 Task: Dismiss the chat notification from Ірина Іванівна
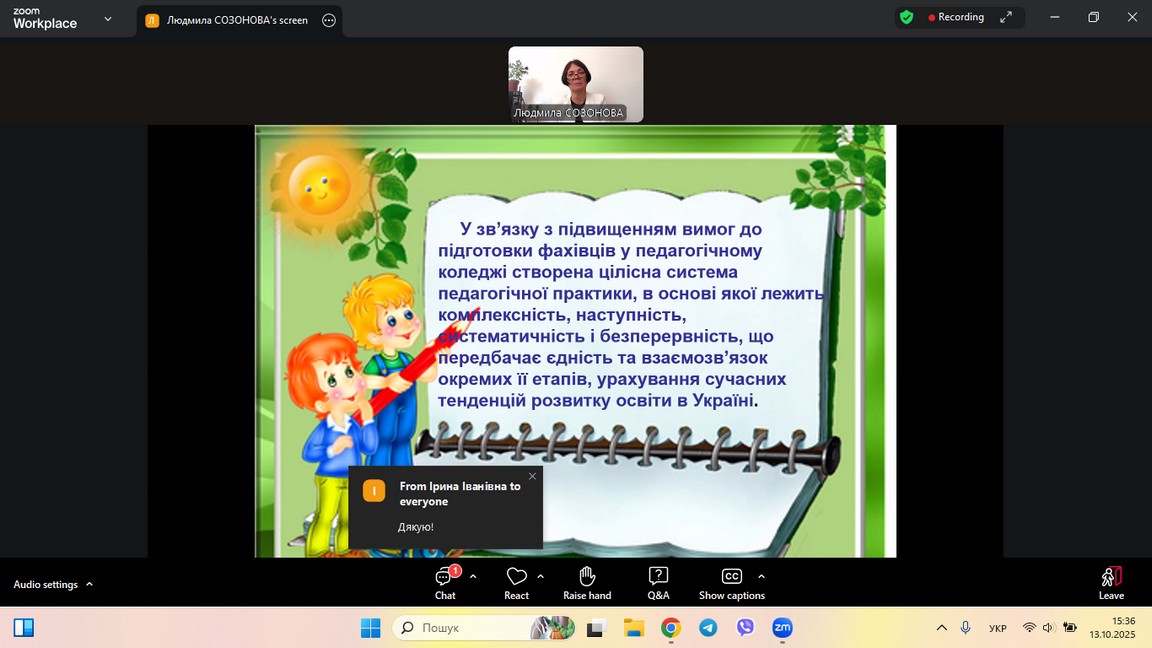pyautogui.click(x=532, y=476)
